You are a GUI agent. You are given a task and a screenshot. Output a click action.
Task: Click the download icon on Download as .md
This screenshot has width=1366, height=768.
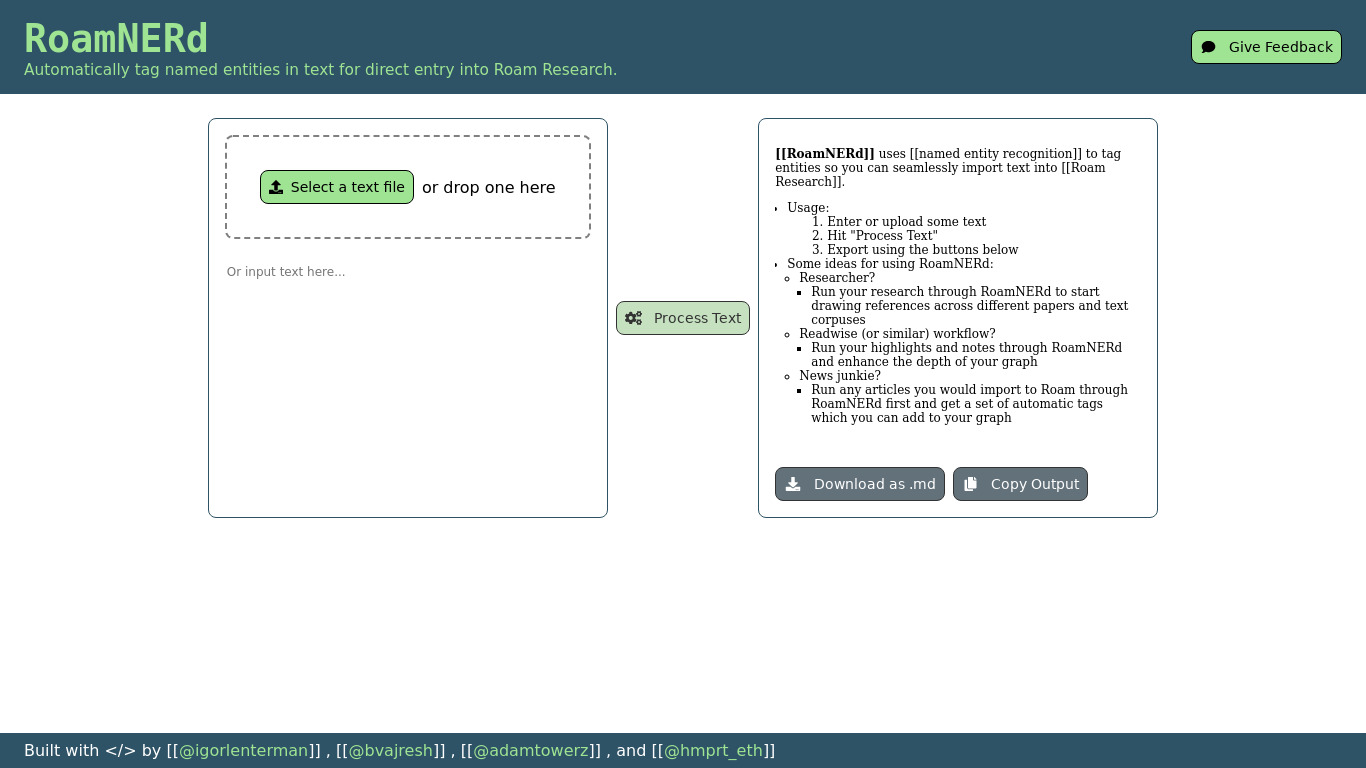click(x=793, y=484)
